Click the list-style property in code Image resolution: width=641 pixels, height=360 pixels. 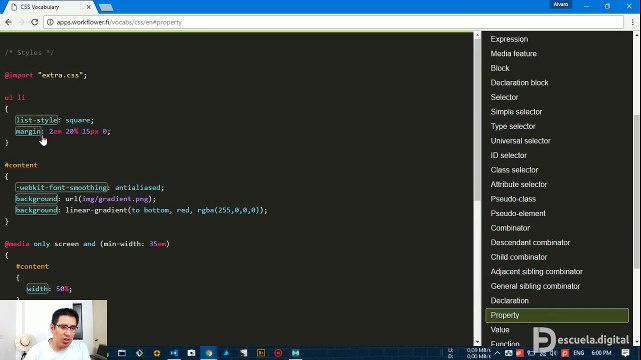point(36,120)
